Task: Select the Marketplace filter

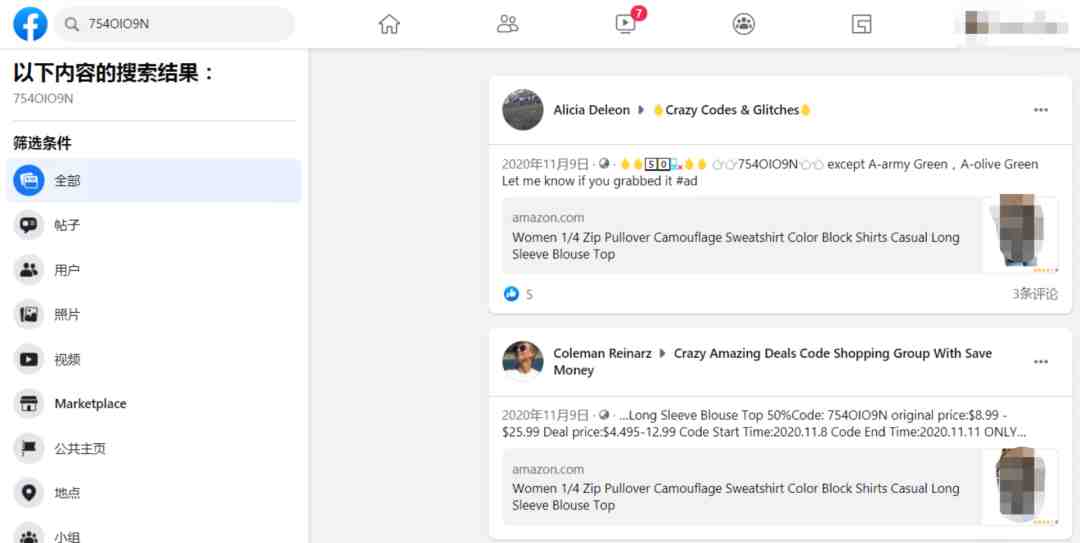Action: [154, 404]
